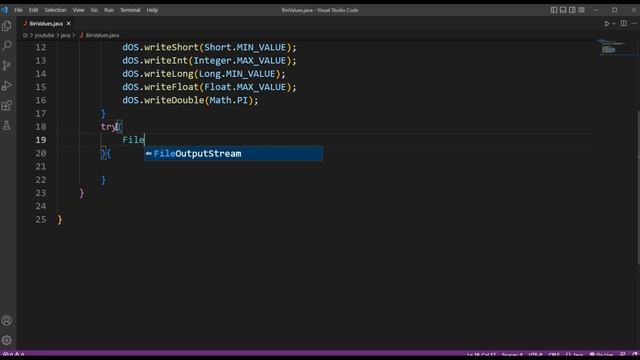This screenshot has width=640, height=360.
Task: Click the writeLong call on line 14
Action: [169, 74]
